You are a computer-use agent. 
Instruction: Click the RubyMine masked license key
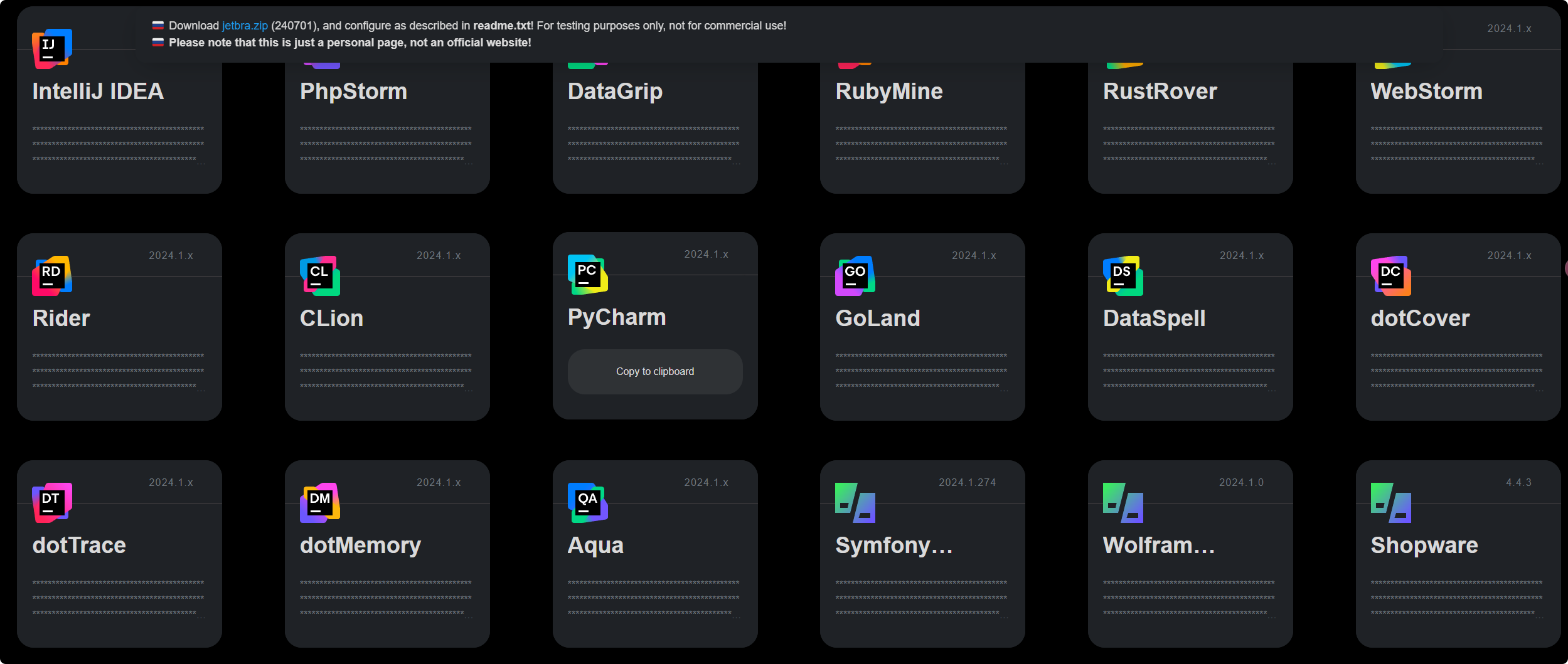coord(922,144)
